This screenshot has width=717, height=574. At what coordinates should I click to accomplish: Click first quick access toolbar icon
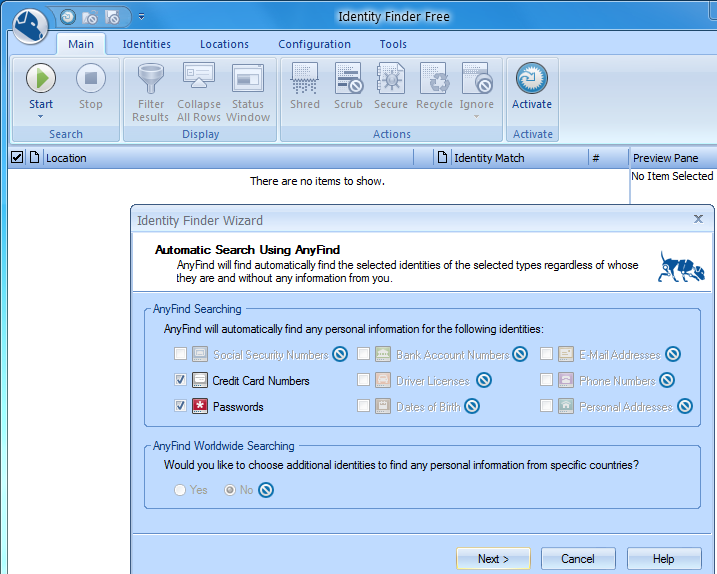tap(68, 17)
